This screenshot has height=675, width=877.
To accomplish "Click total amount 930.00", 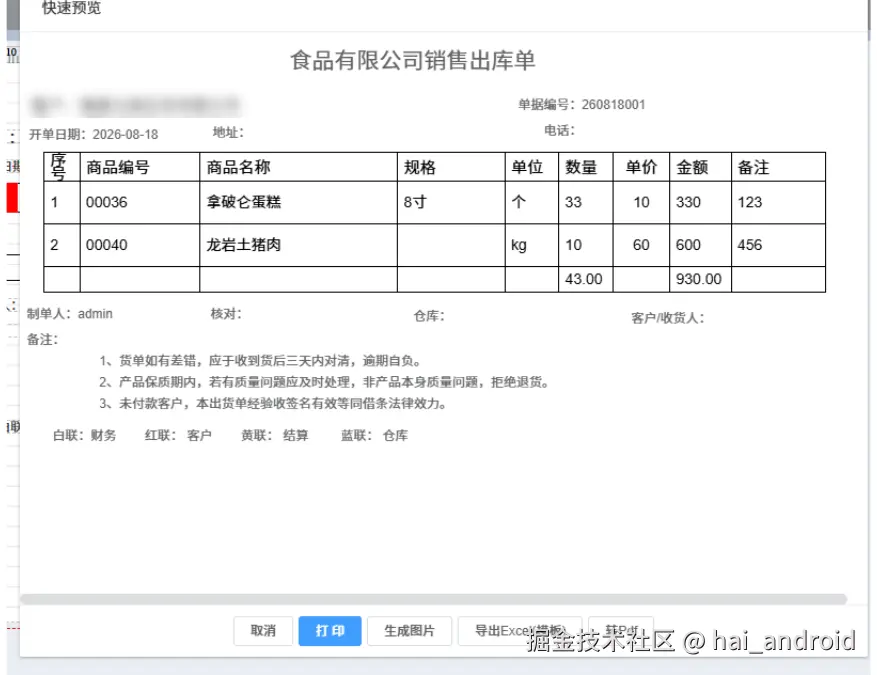I will coord(699,279).
